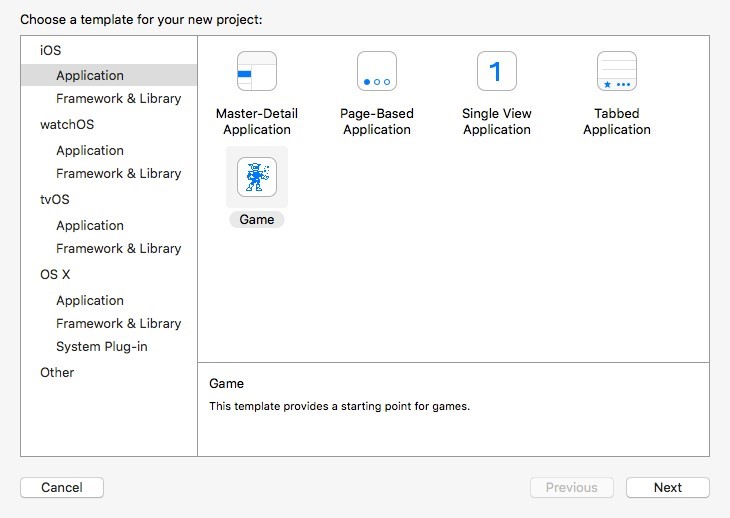This screenshot has height=518, width=730.
Task: Click the Next button
Action: coord(667,488)
